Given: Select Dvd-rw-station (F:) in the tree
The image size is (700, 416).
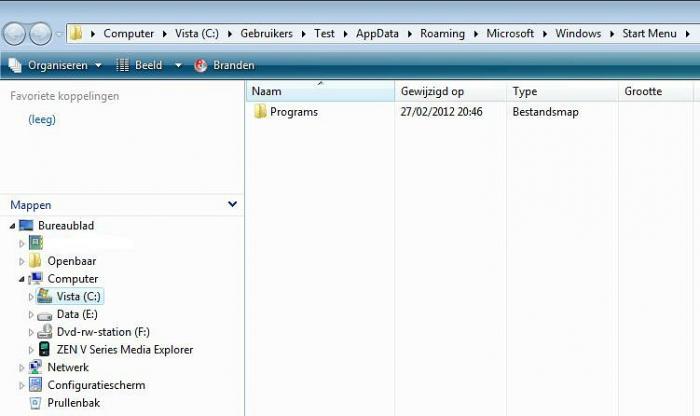Looking at the screenshot, I should pyautogui.click(x=103, y=332).
